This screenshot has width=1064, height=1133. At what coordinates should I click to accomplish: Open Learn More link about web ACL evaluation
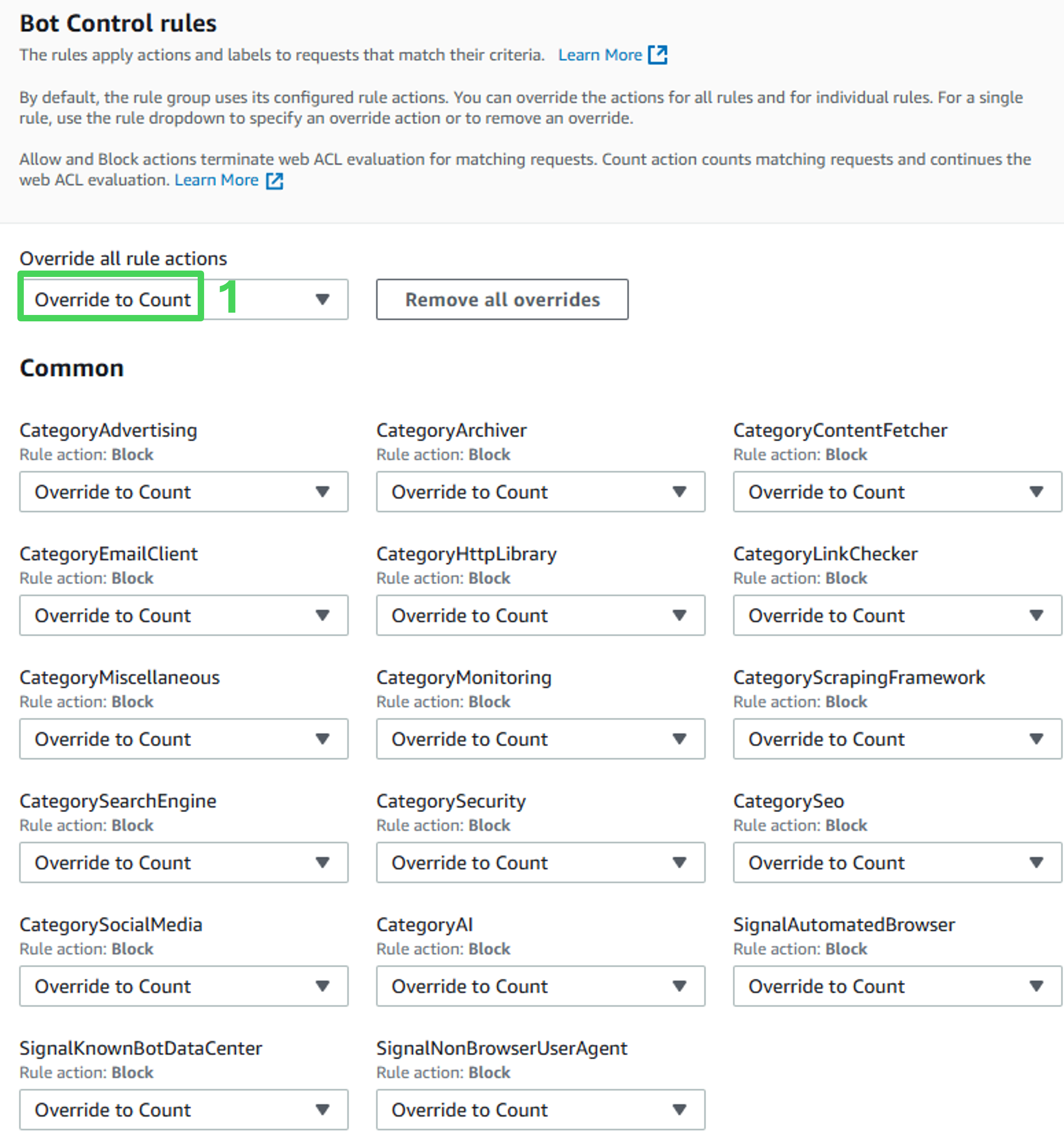click(x=216, y=180)
